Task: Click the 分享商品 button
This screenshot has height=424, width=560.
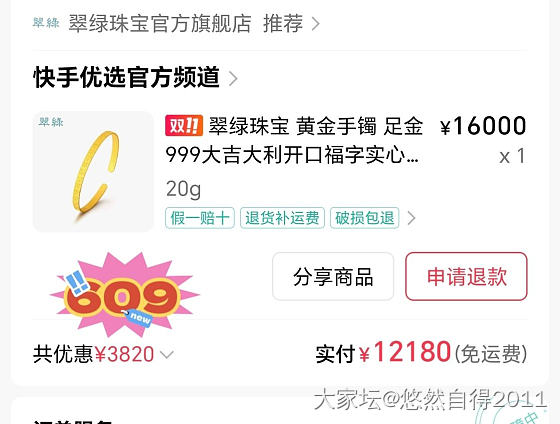Action: [333, 276]
